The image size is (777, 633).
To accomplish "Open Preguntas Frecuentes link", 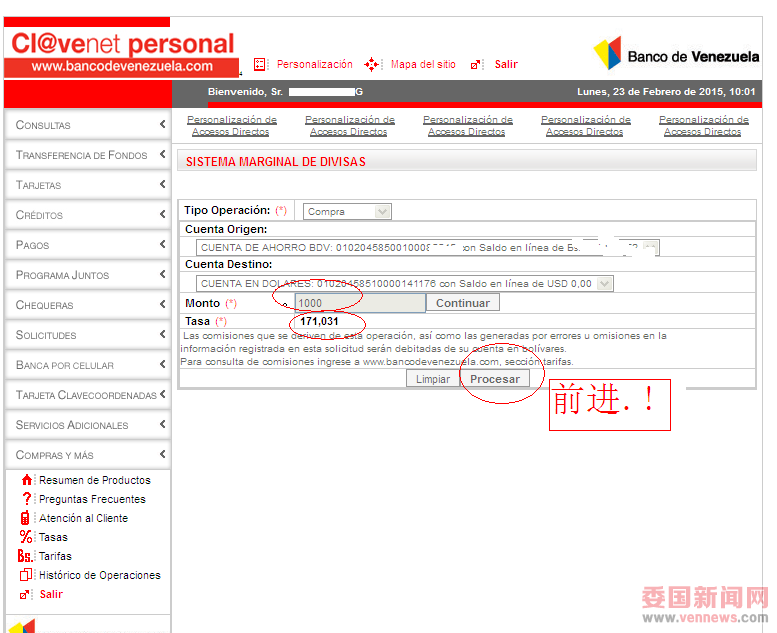I will 92,499.
